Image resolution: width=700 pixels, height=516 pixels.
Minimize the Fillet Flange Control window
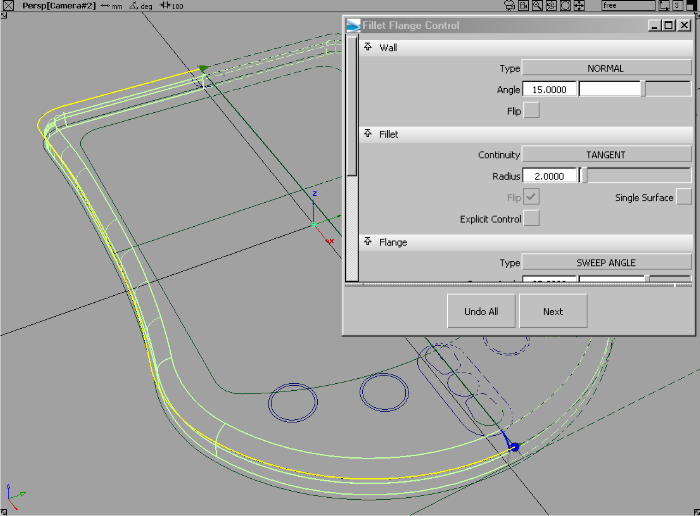click(x=654, y=25)
